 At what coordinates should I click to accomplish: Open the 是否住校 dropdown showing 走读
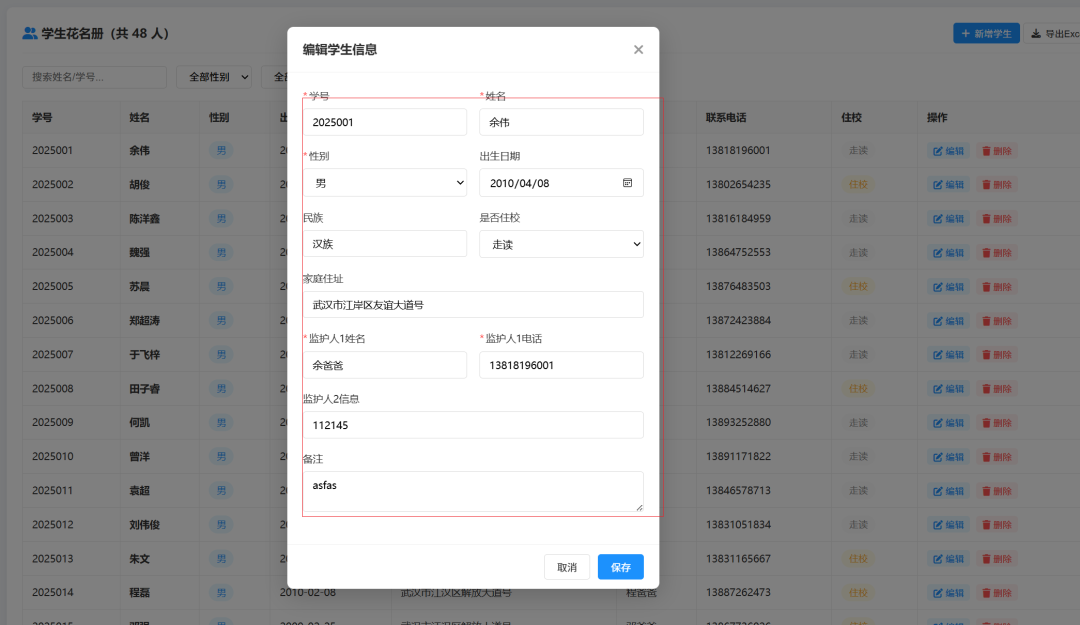[x=561, y=244]
